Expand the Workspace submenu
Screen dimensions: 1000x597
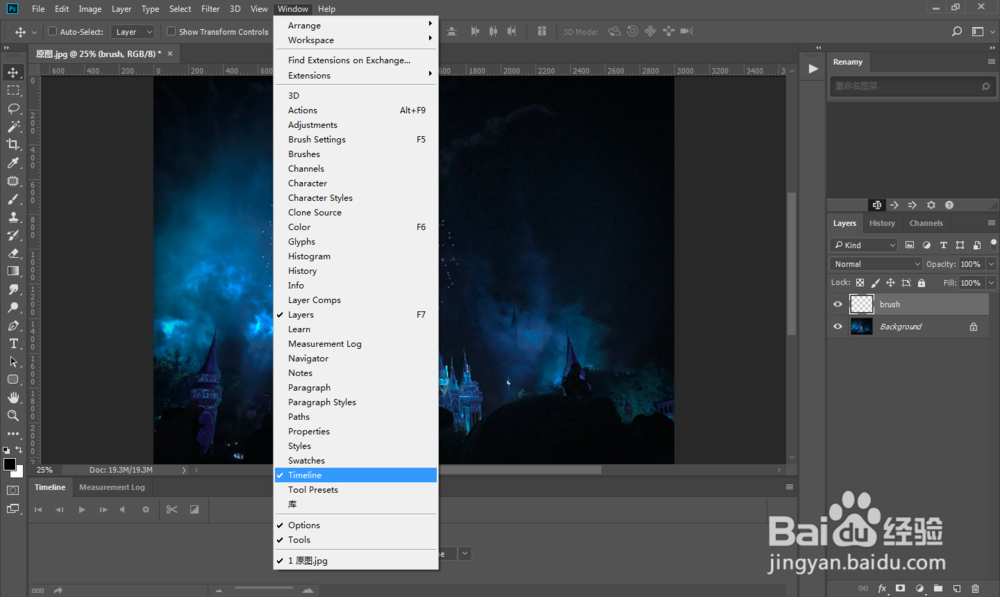tap(356, 40)
